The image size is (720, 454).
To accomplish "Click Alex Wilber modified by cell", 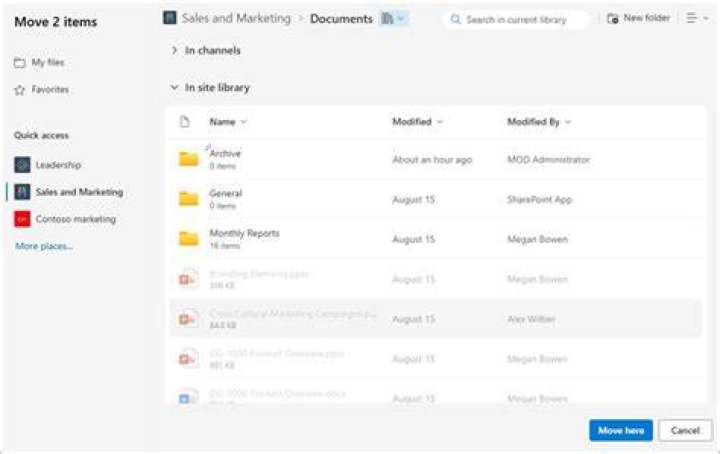I will (531, 319).
